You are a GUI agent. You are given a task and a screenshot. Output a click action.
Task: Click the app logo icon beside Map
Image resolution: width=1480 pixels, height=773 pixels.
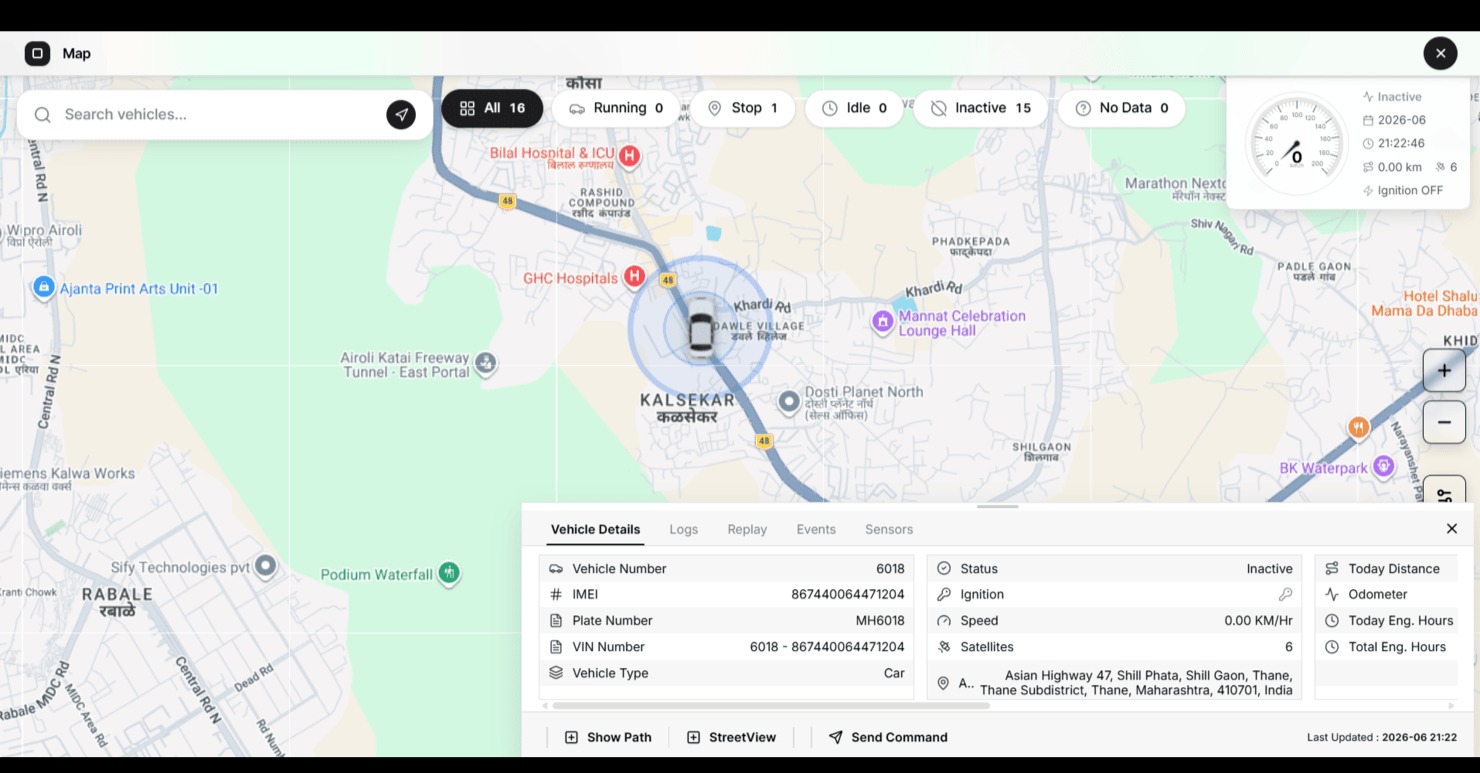37,53
